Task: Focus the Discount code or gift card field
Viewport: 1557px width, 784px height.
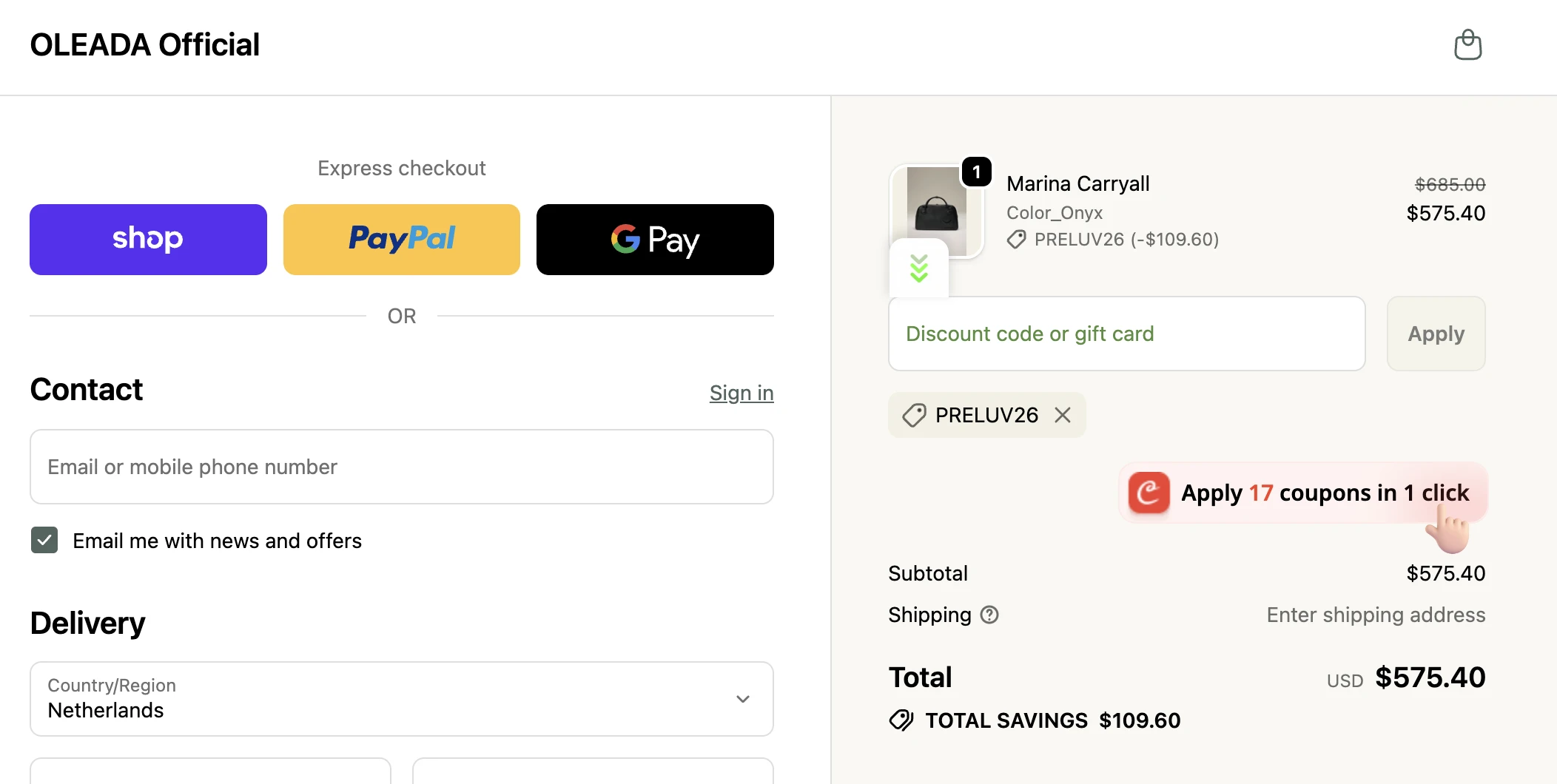Action: pos(1126,334)
